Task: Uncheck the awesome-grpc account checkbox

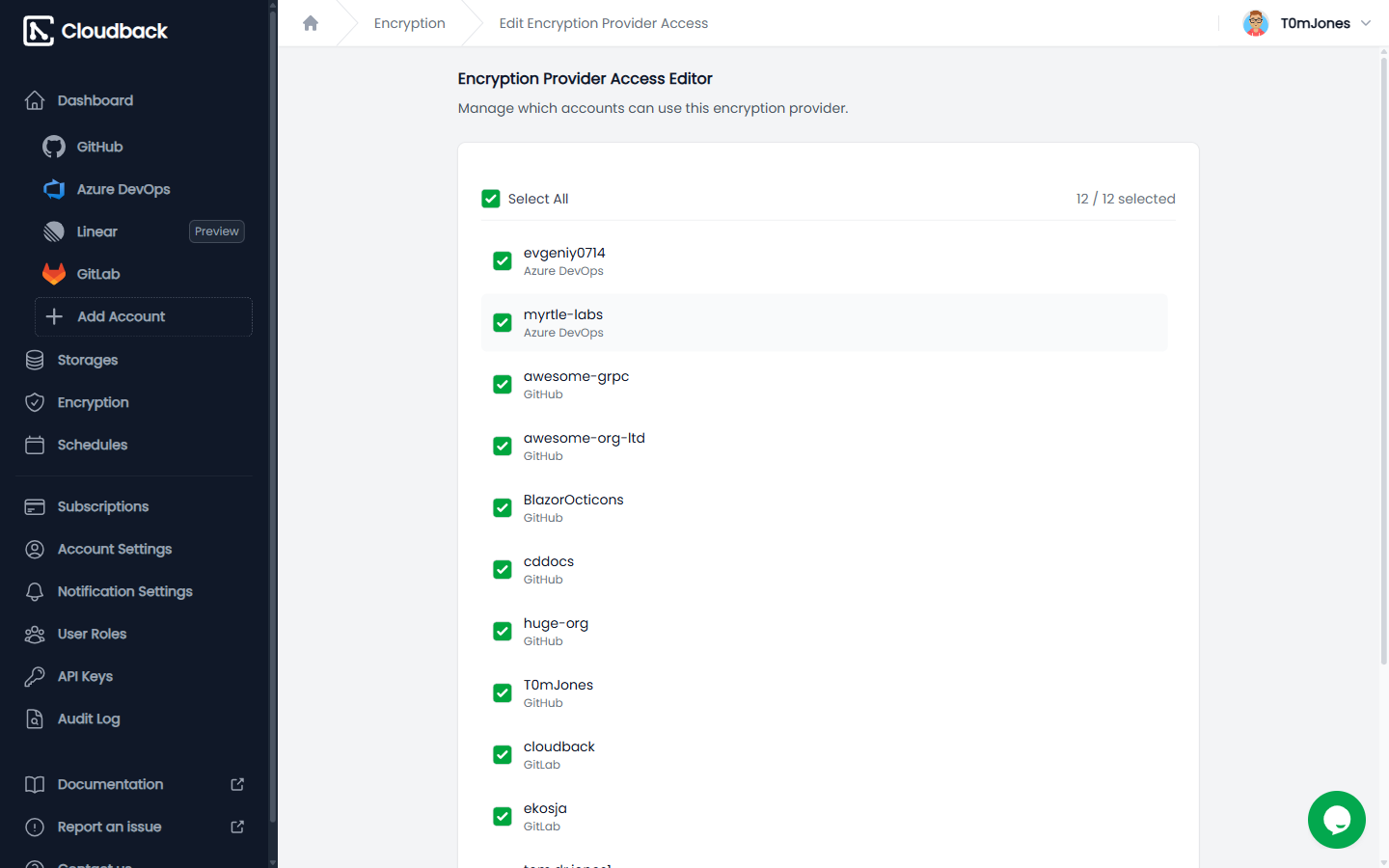Action: click(503, 384)
